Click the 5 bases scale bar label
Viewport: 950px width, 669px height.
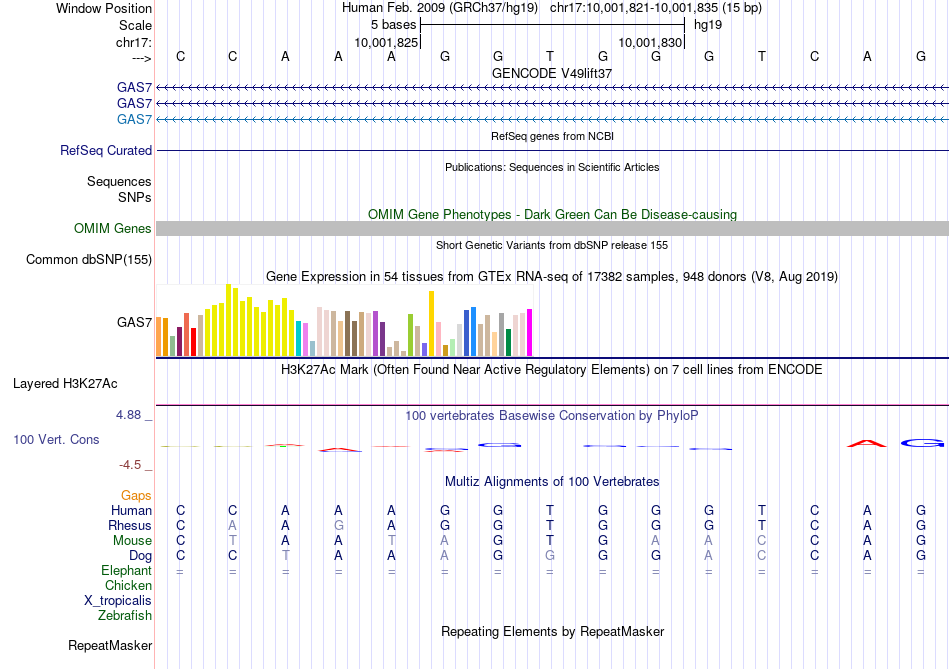tap(394, 25)
